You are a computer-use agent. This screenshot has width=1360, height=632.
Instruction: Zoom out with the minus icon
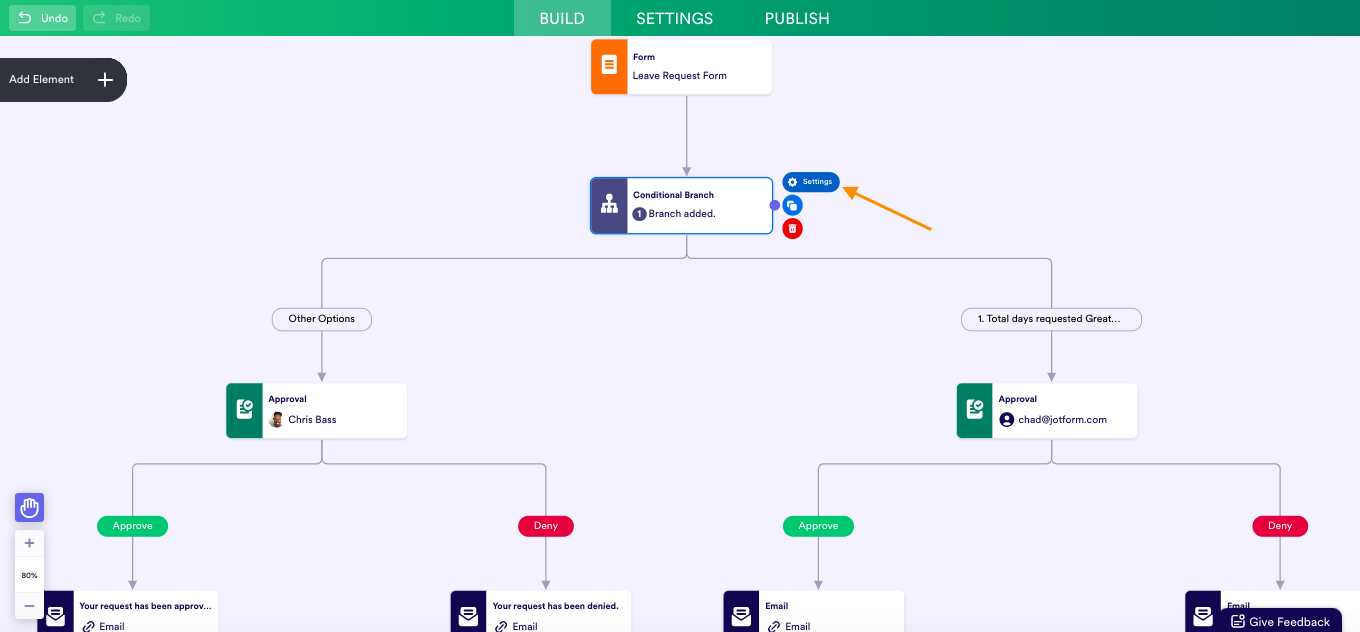click(29, 606)
